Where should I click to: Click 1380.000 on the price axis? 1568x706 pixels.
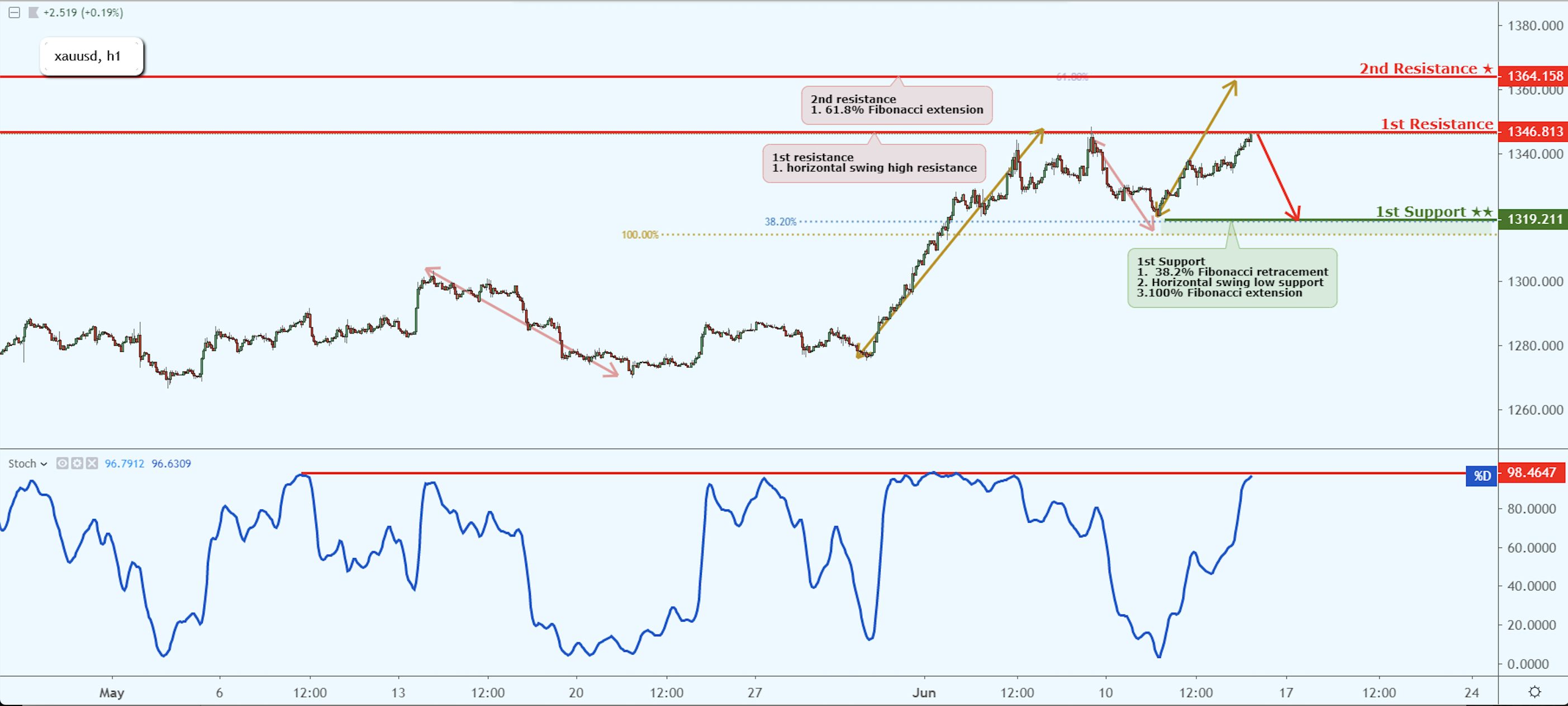(x=1535, y=26)
